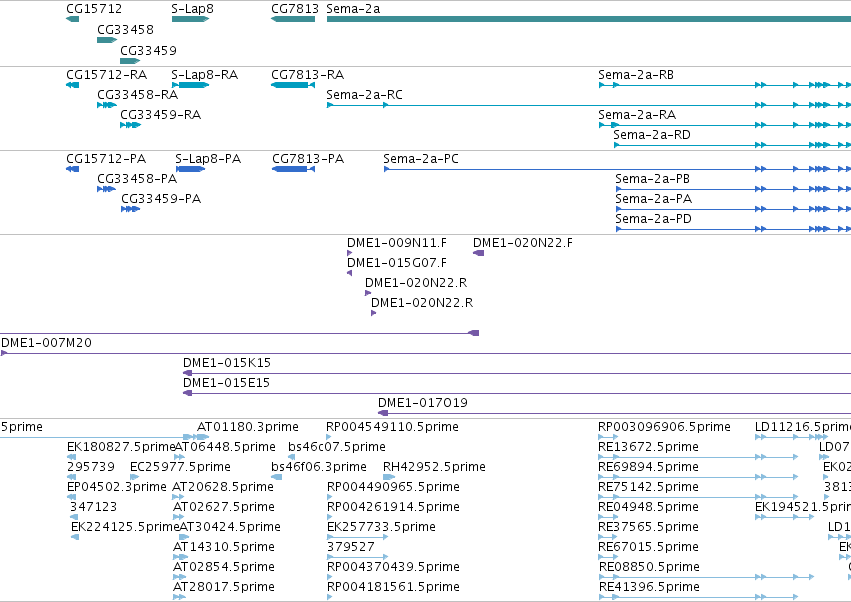The image size is (851, 602).
Task: Click the 347123 EST label
Action: coord(93,507)
